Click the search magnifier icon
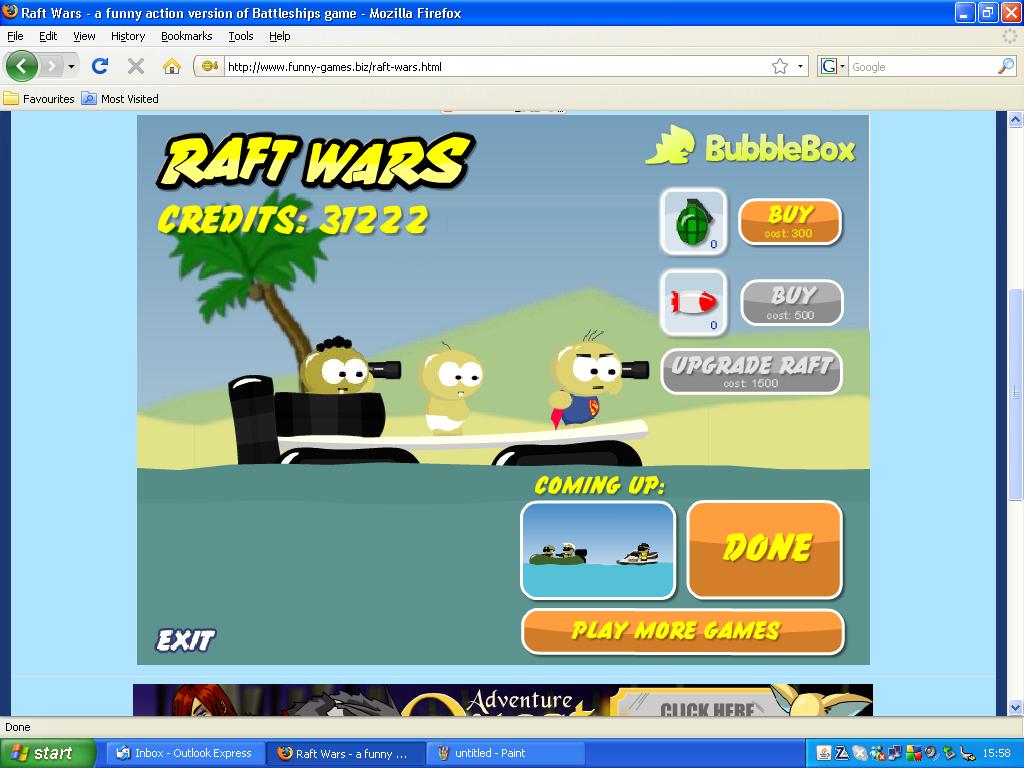1024x768 pixels. coord(1006,67)
